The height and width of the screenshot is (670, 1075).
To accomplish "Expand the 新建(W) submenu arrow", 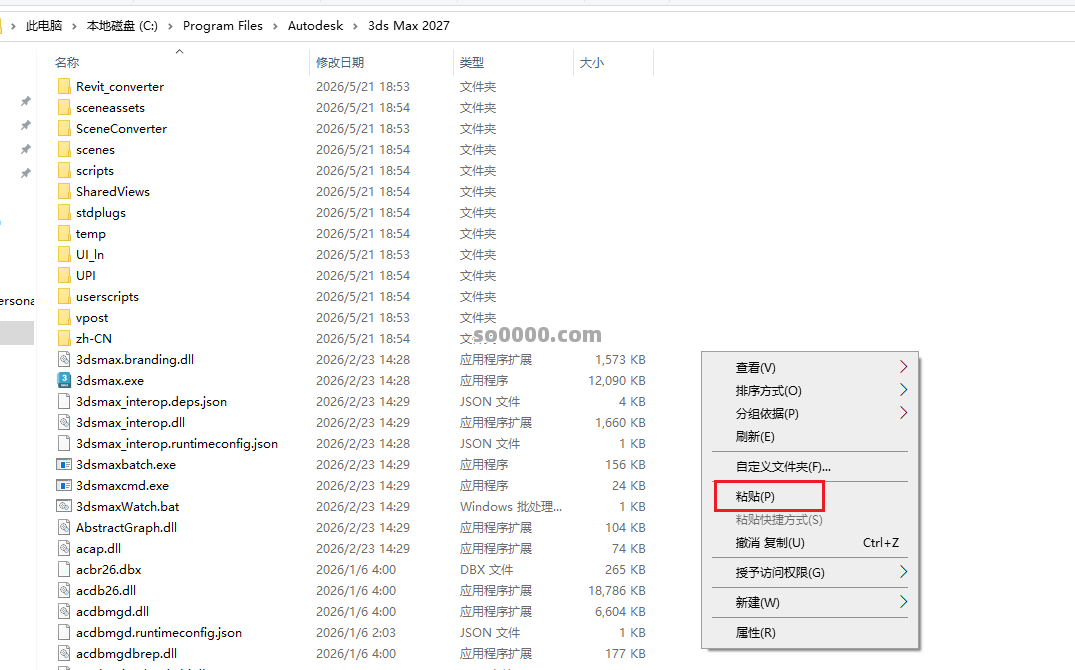I will click(903, 602).
